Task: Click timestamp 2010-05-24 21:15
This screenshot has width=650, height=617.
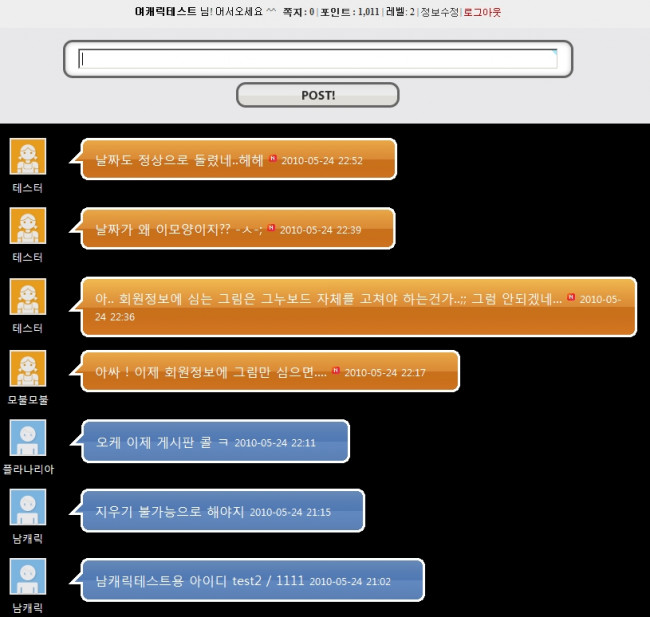Action: tap(290, 512)
